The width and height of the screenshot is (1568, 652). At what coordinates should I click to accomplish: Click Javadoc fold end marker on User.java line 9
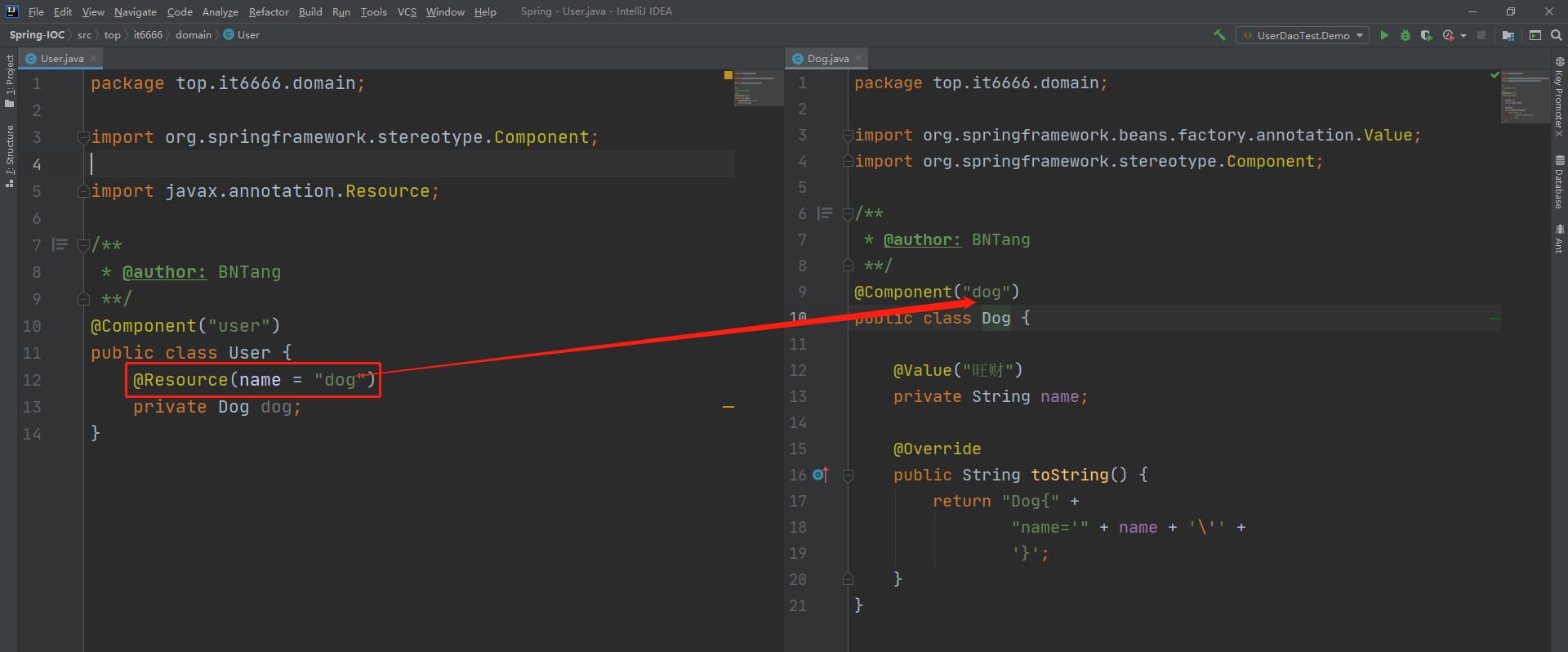pos(83,299)
